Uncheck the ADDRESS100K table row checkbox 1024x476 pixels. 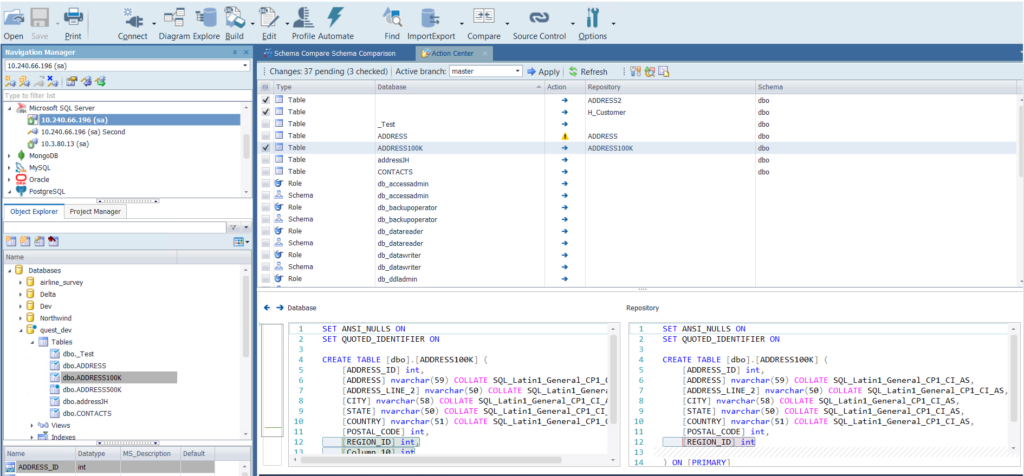coord(266,148)
